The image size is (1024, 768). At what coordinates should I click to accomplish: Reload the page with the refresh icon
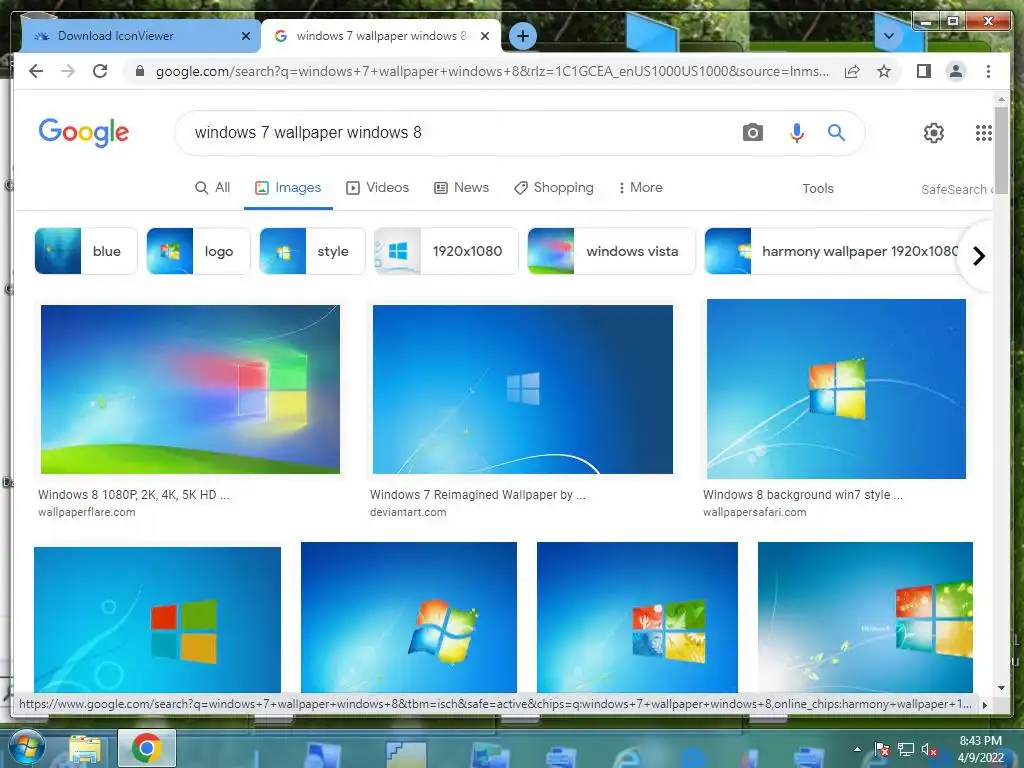(100, 71)
